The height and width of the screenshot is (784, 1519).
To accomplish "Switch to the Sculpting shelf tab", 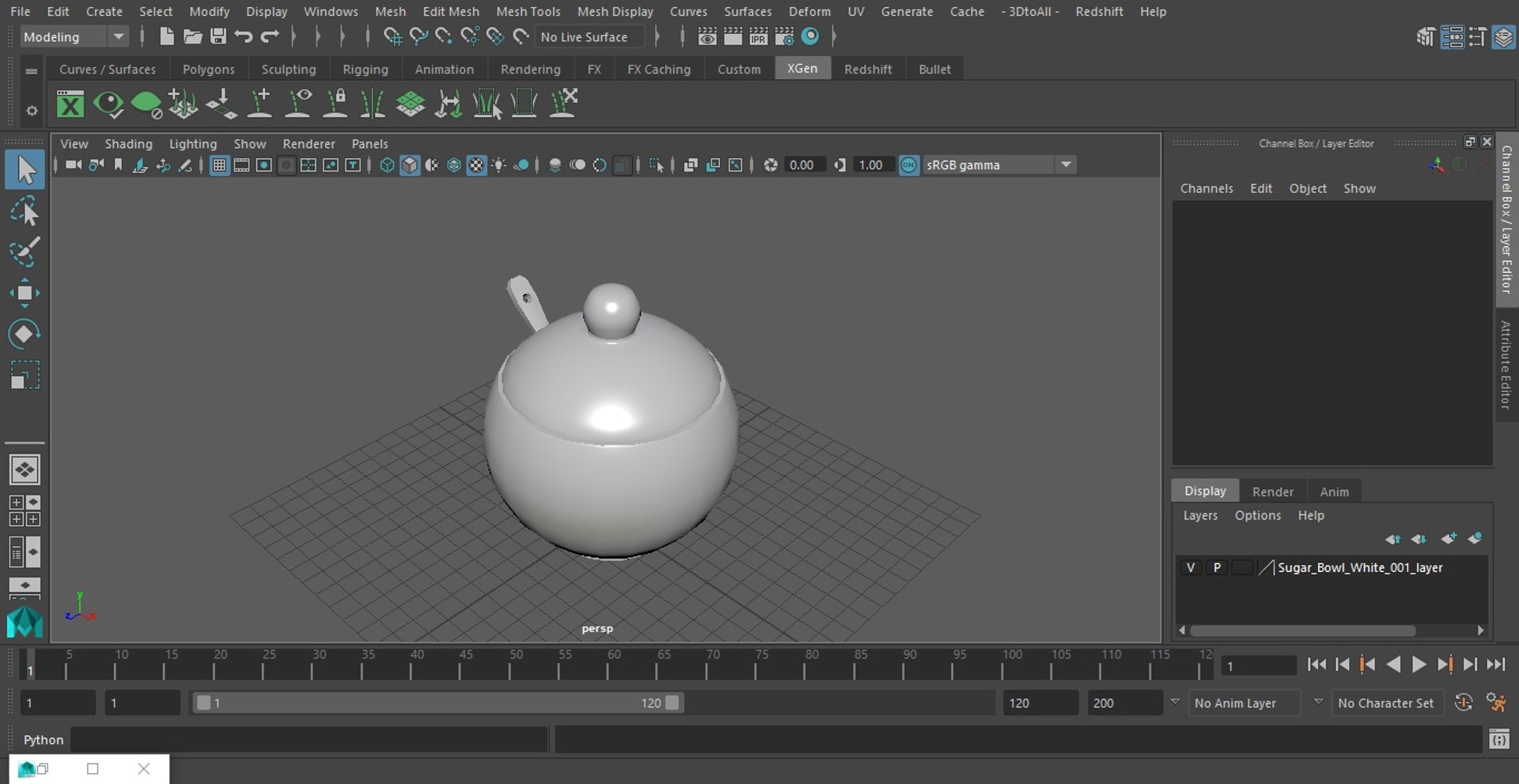I will pos(288,70).
